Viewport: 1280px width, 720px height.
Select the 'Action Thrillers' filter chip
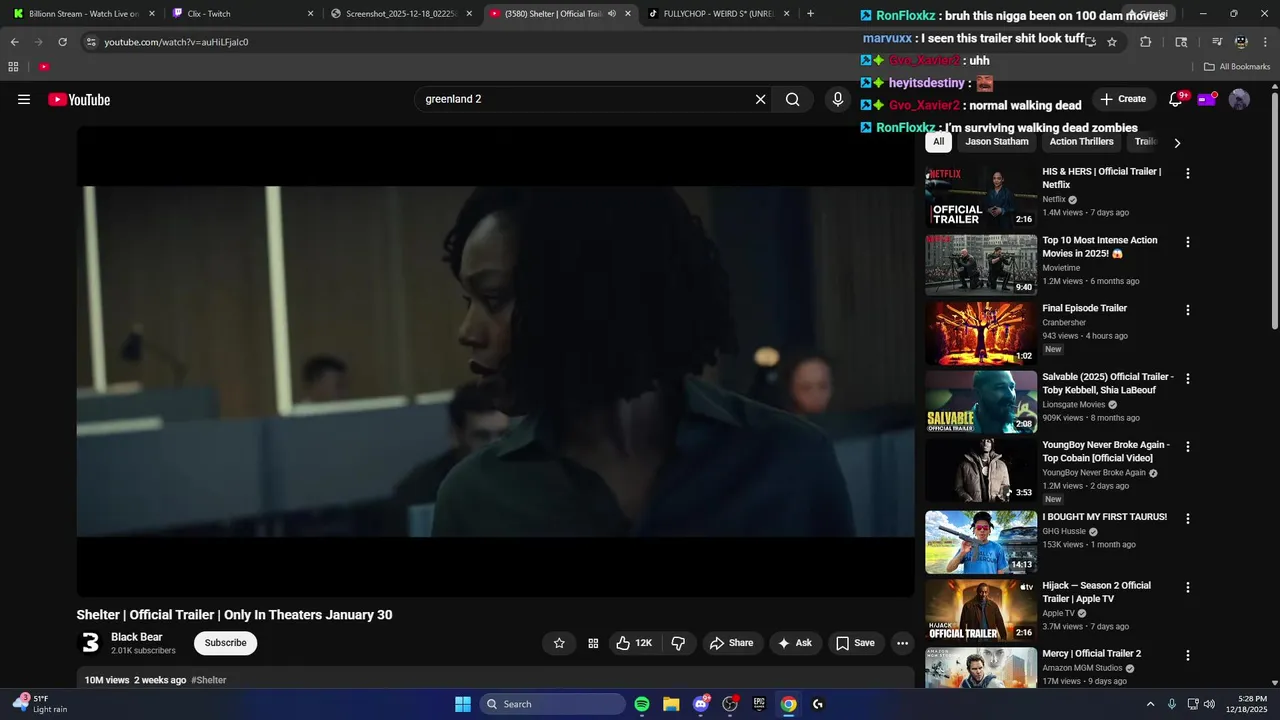(x=1081, y=142)
